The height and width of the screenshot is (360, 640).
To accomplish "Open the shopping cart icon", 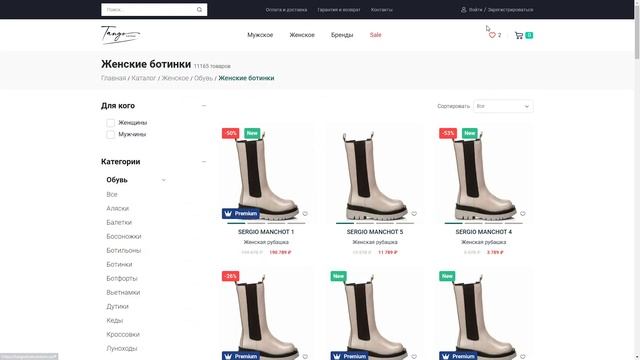I will 519,35.
